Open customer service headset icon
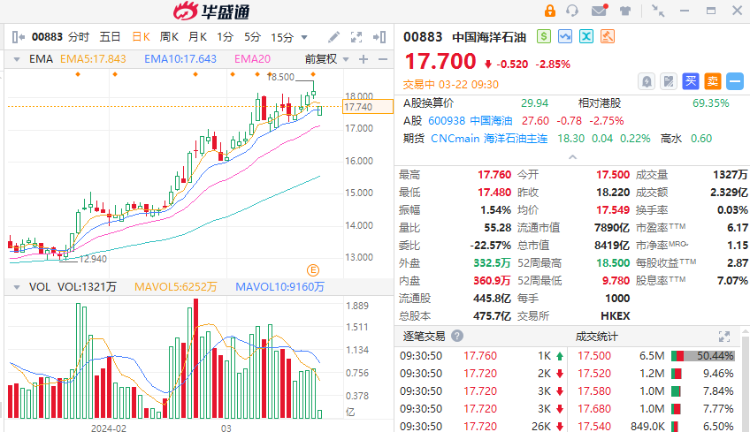This screenshot has height=432, width=750. click(572, 11)
